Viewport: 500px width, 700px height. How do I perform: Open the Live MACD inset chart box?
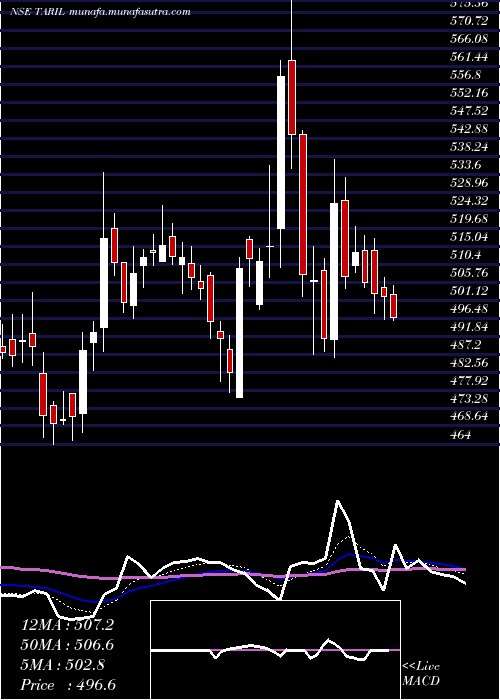pyautogui.click(x=275, y=650)
